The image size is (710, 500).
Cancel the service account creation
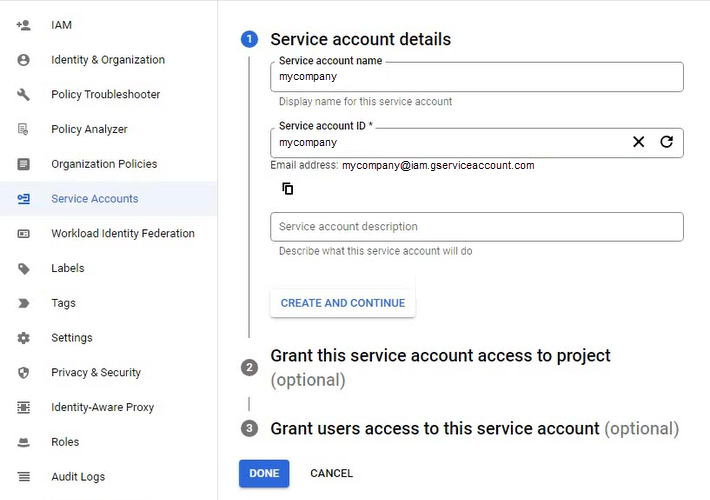(x=331, y=473)
